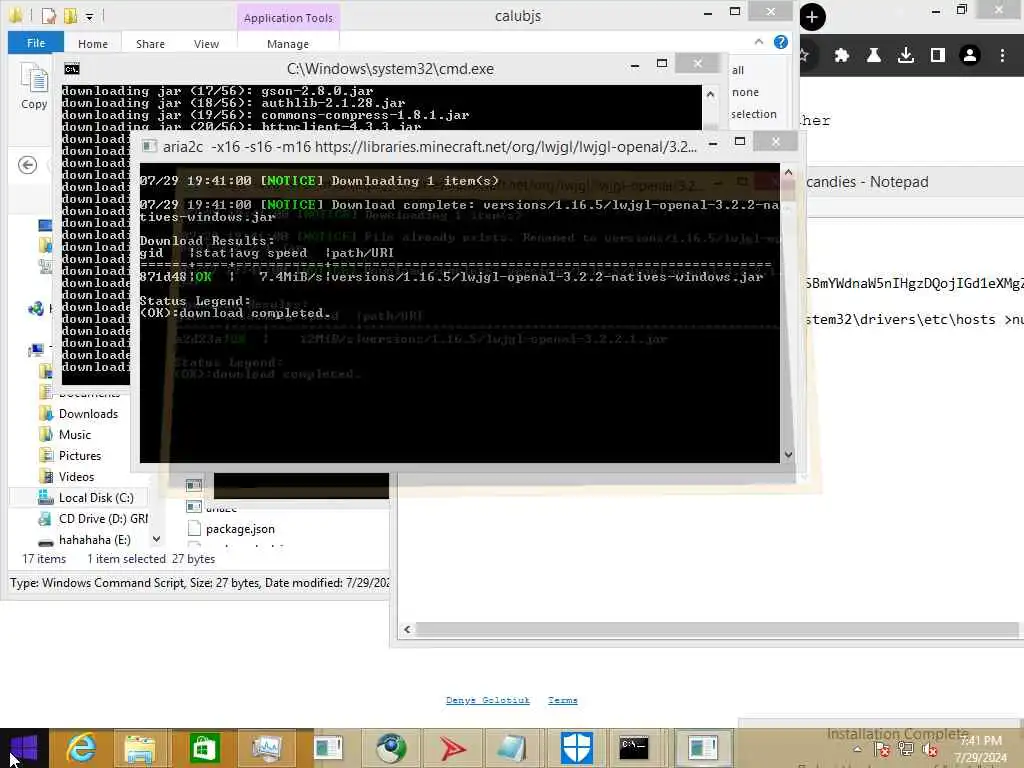Launch Internet Explorer from taskbar
Viewport: 1024px width, 768px height.
(x=81, y=748)
